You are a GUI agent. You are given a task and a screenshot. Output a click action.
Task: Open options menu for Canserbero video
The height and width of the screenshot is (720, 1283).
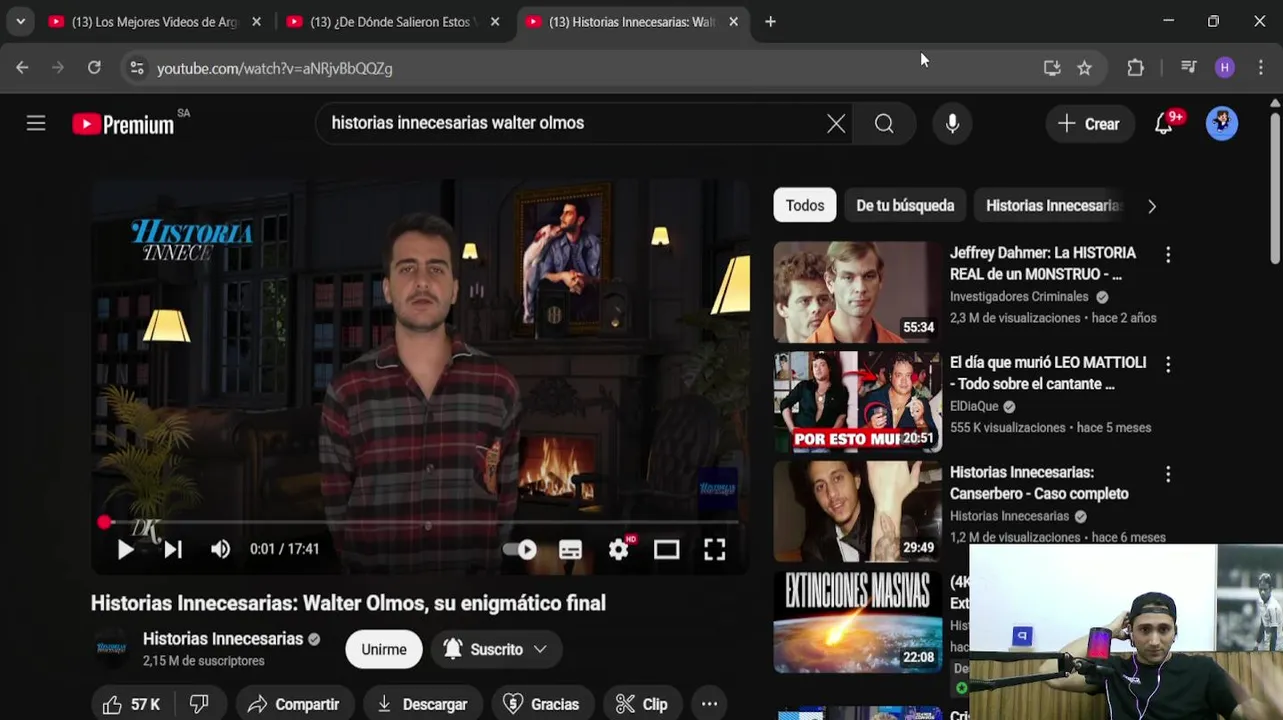tap(1167, 474)
